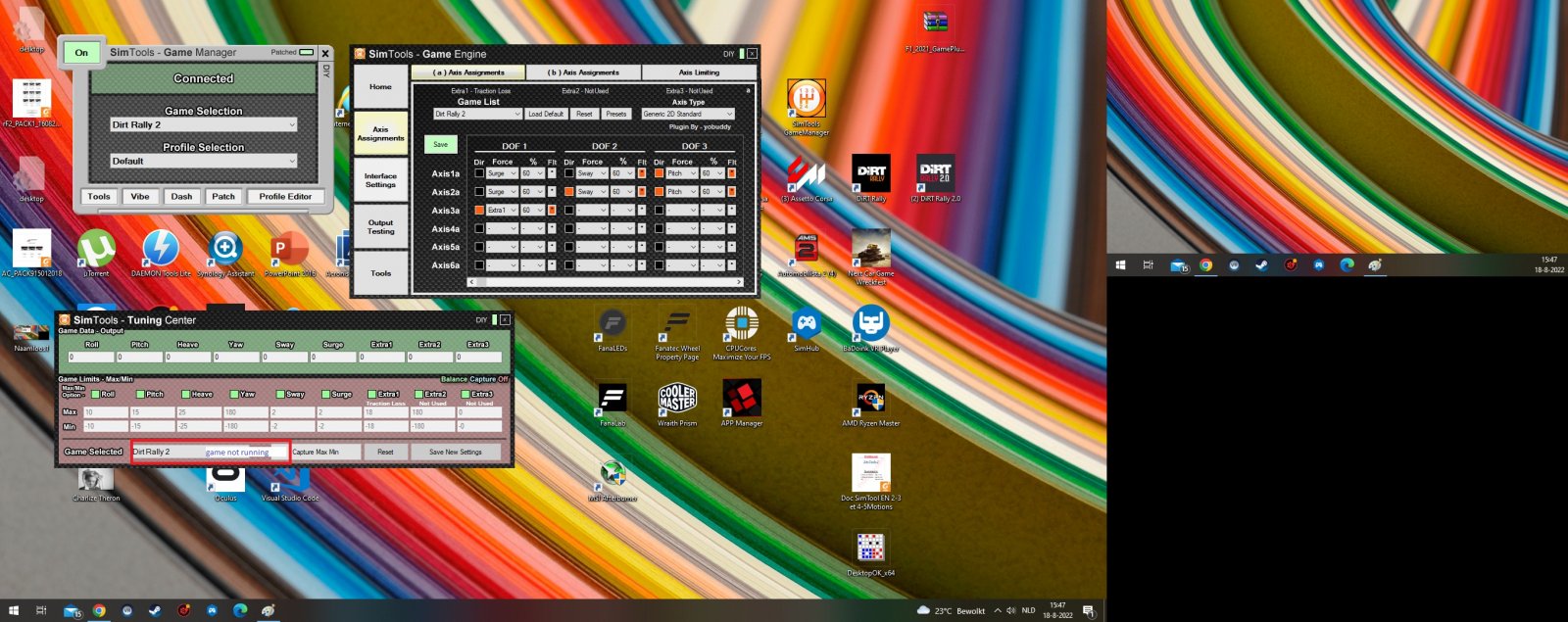Toggle the SimTools Game Manager On switch
Image resolution: width=1568 pixels, height=622 pixels.
pos(81,53)
